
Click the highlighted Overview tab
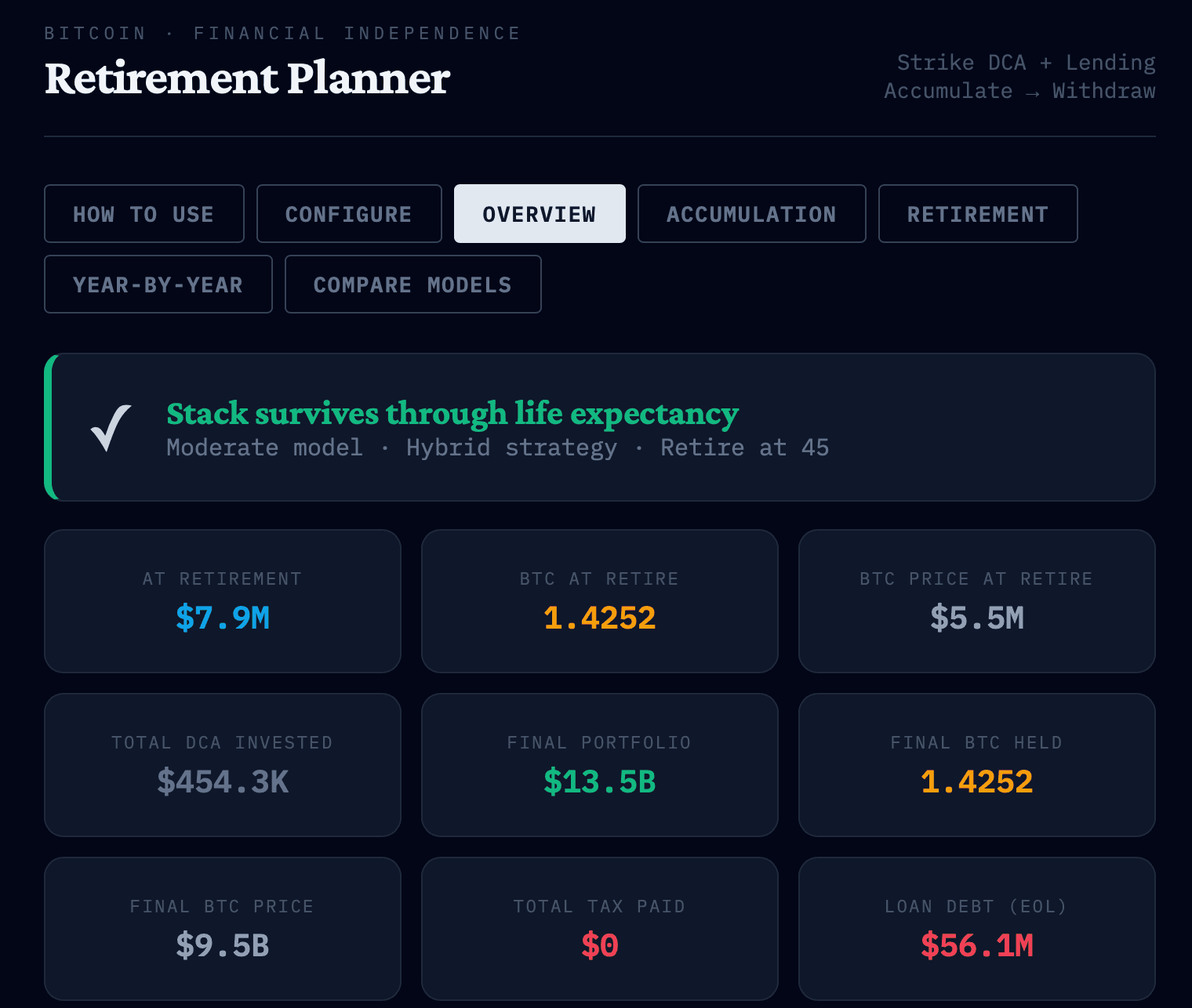click(x=539, y=213)
